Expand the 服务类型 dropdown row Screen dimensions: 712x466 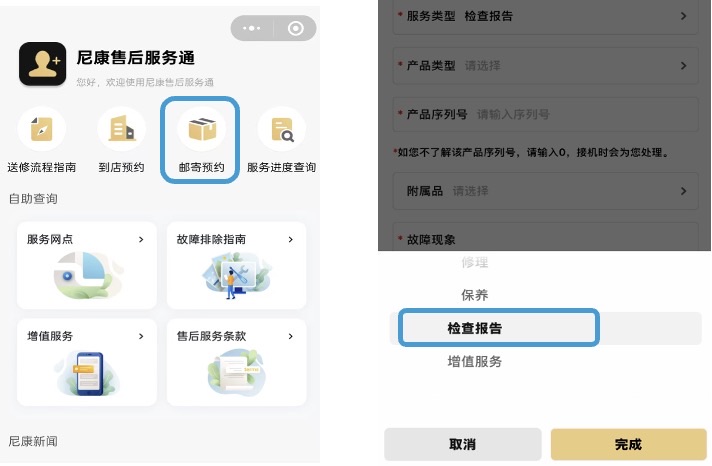tap(545, 17)
